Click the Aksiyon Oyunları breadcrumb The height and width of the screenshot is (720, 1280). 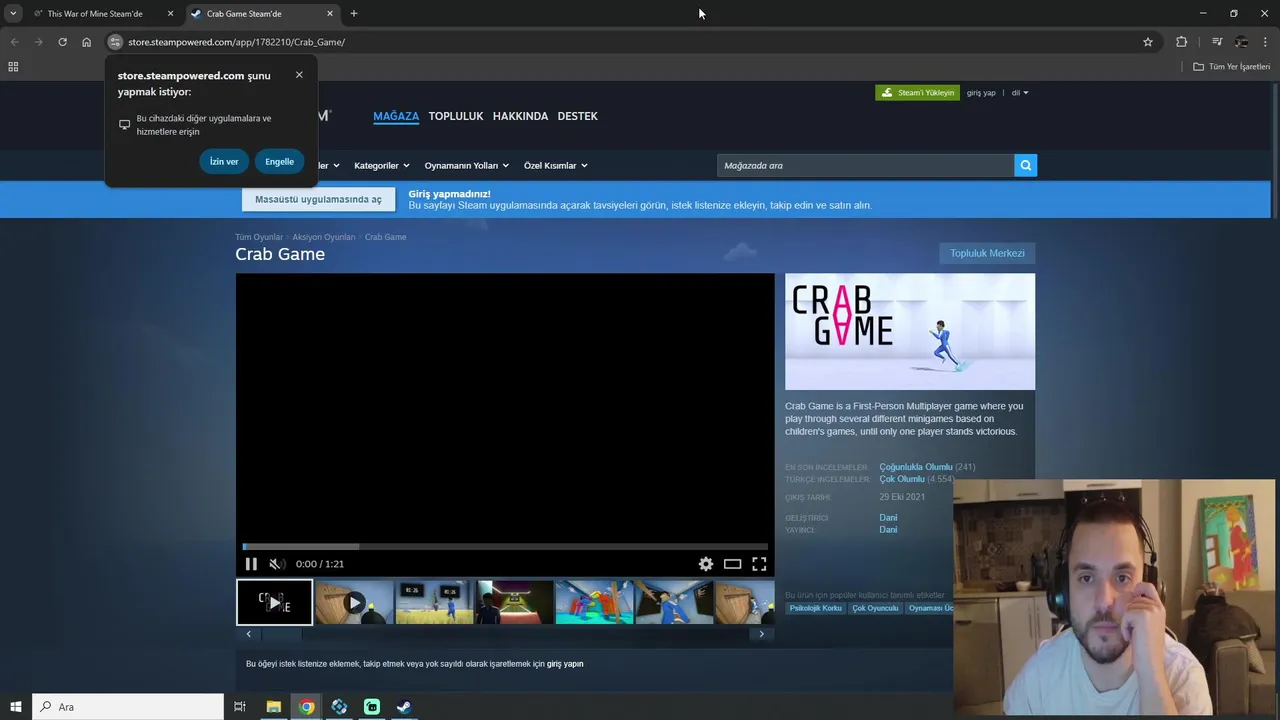(x=324, y=237)
